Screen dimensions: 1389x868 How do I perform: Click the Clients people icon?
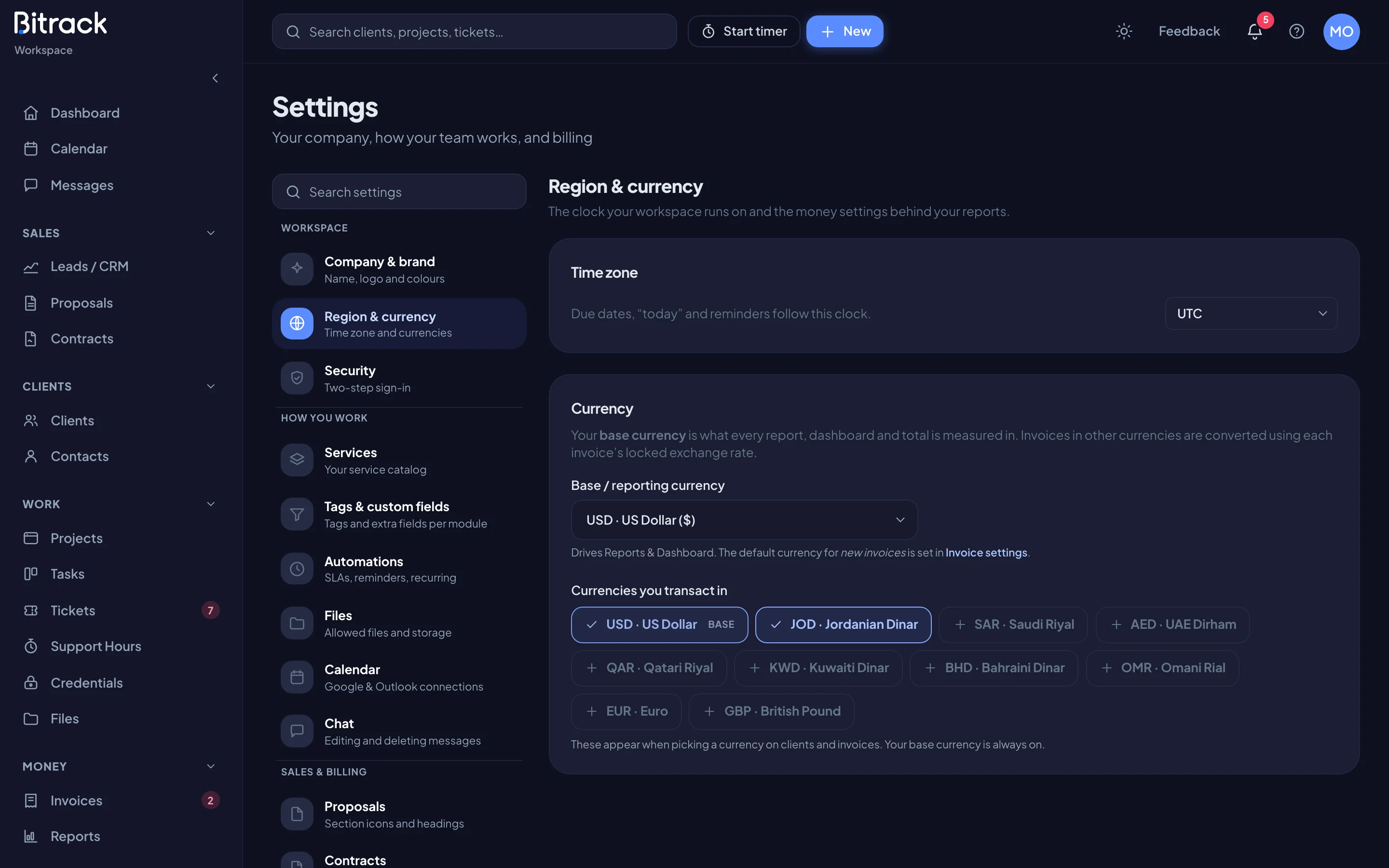tap(31, 421)
